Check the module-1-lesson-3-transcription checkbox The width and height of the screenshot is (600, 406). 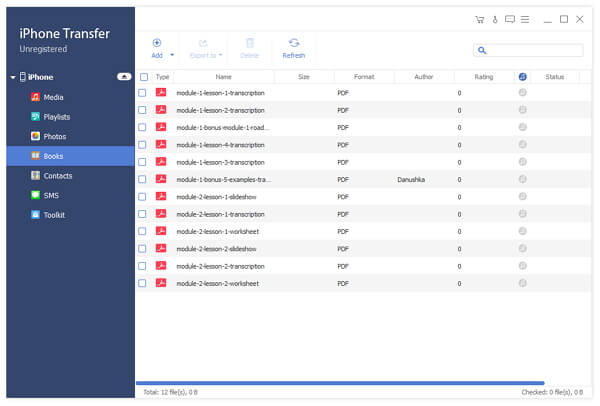tap(142, 162)
